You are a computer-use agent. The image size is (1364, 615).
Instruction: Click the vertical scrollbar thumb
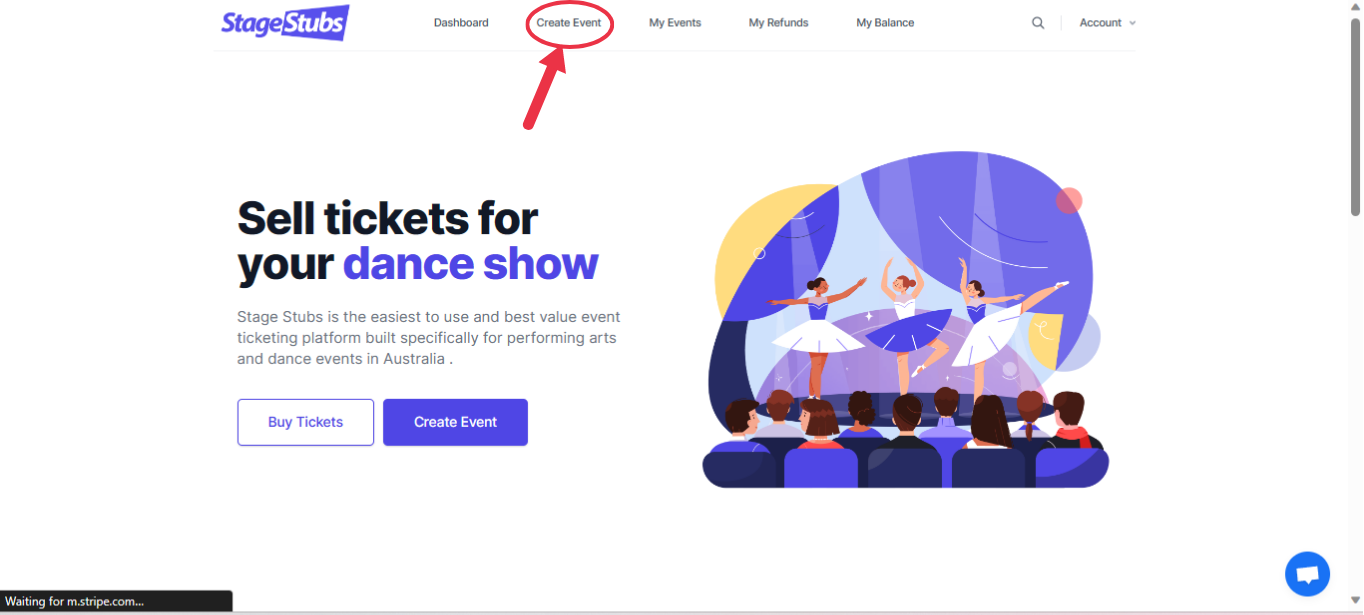[x=1356, y=115]
